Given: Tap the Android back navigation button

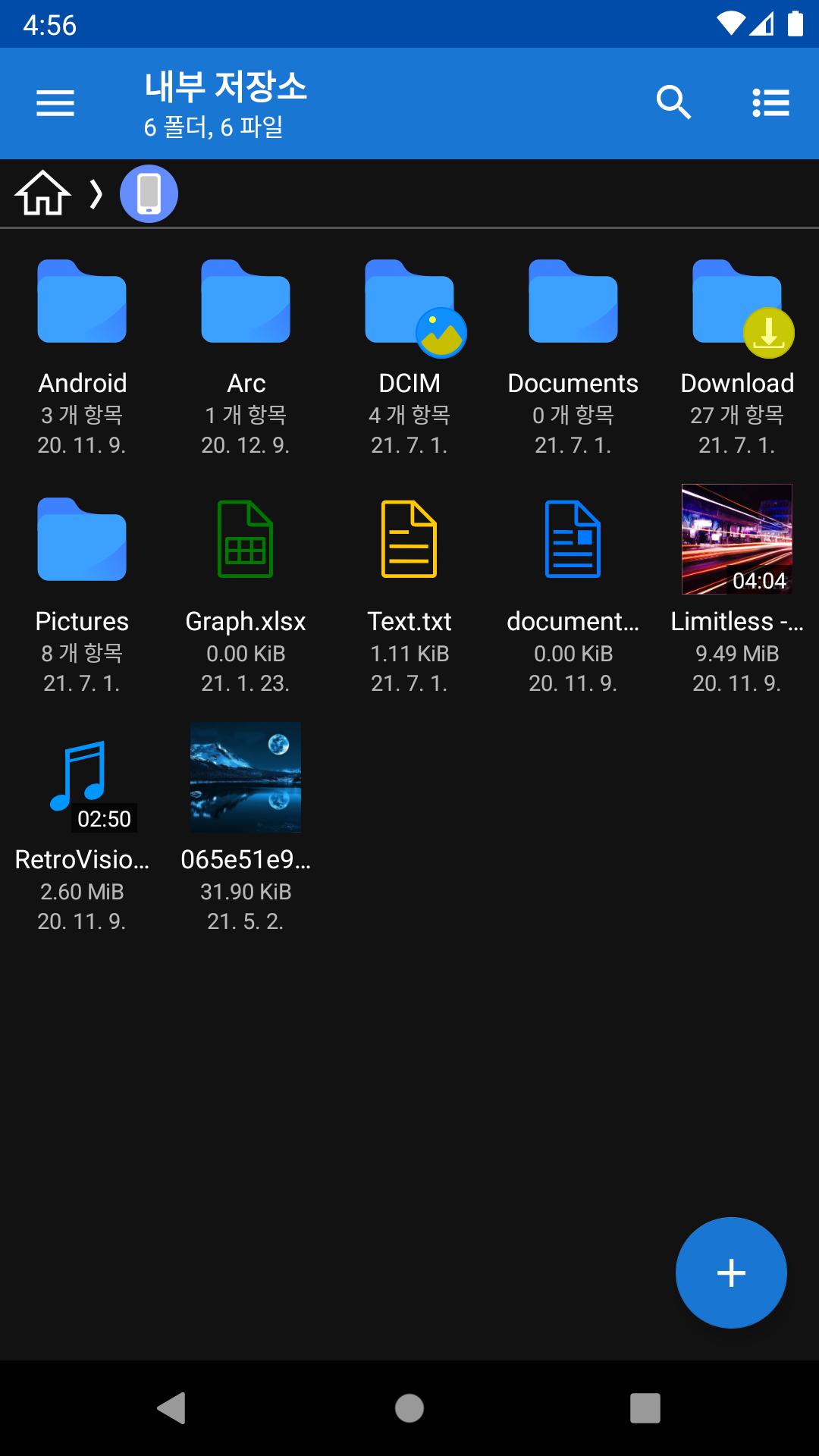Looking at the screenshot, I should pyautogui.click(x=172, y=1408).
